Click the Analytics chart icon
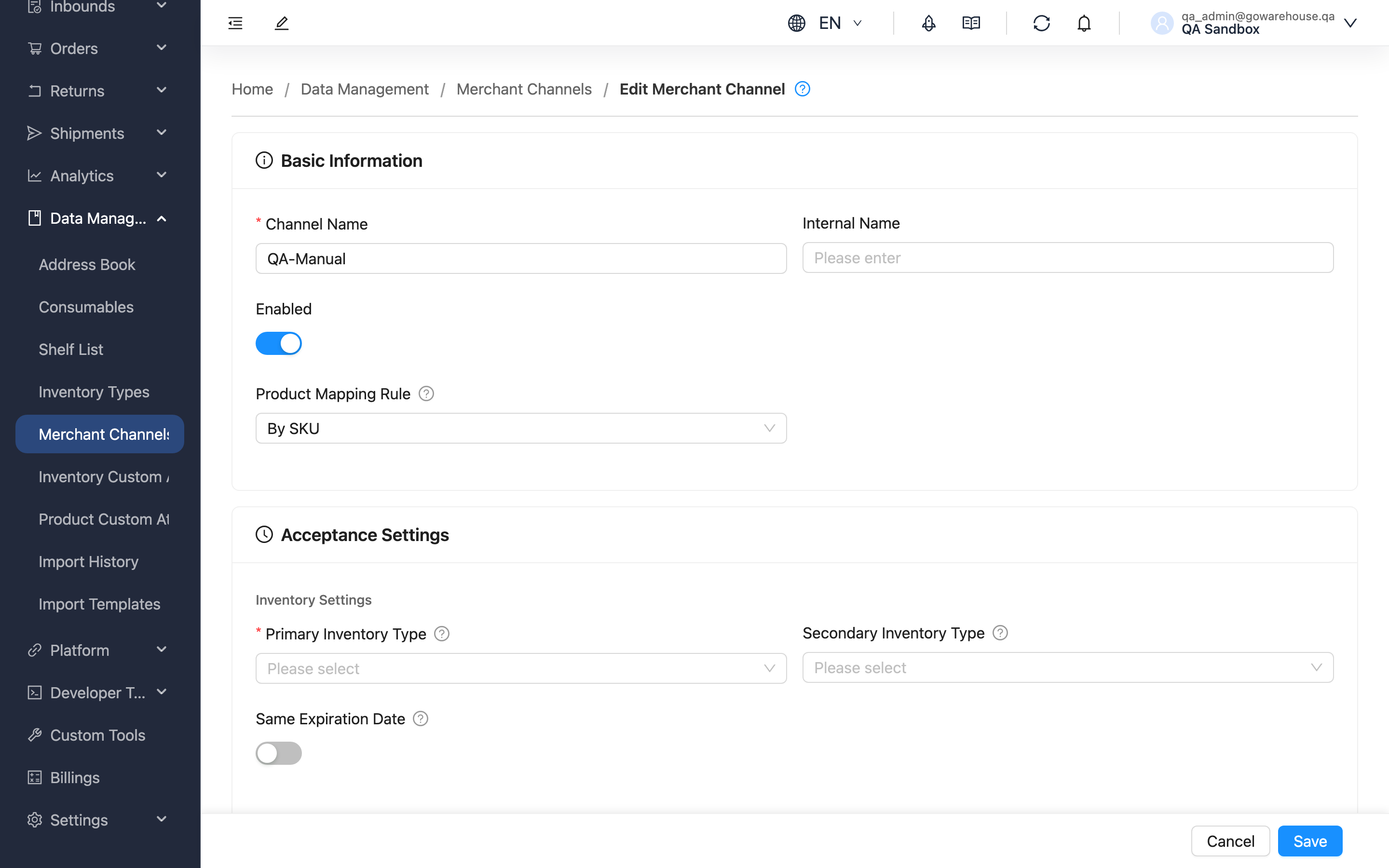 (34, 176)
